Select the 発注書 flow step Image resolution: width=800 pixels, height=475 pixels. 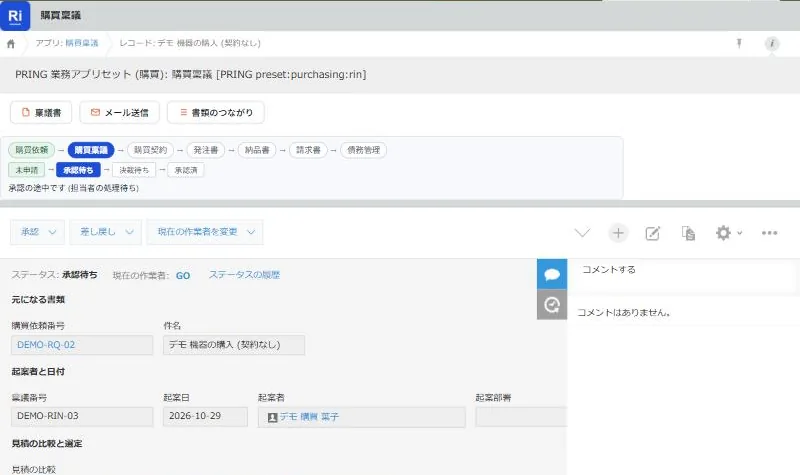coord(206,150)
